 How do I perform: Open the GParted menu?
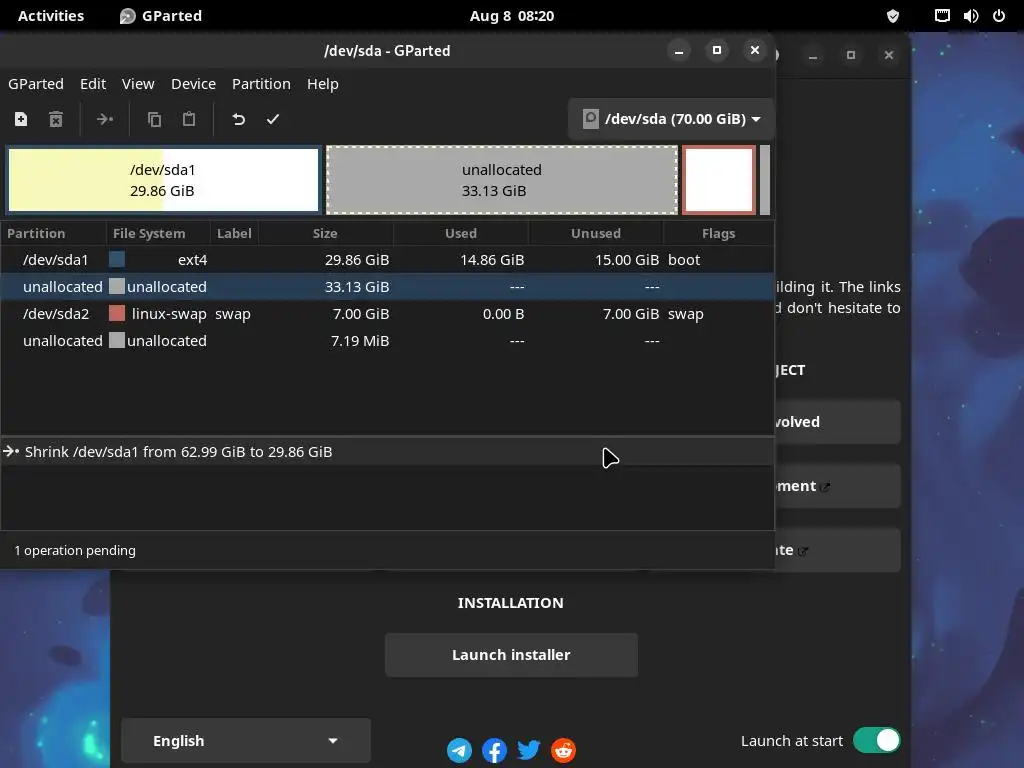coord(36,84)
